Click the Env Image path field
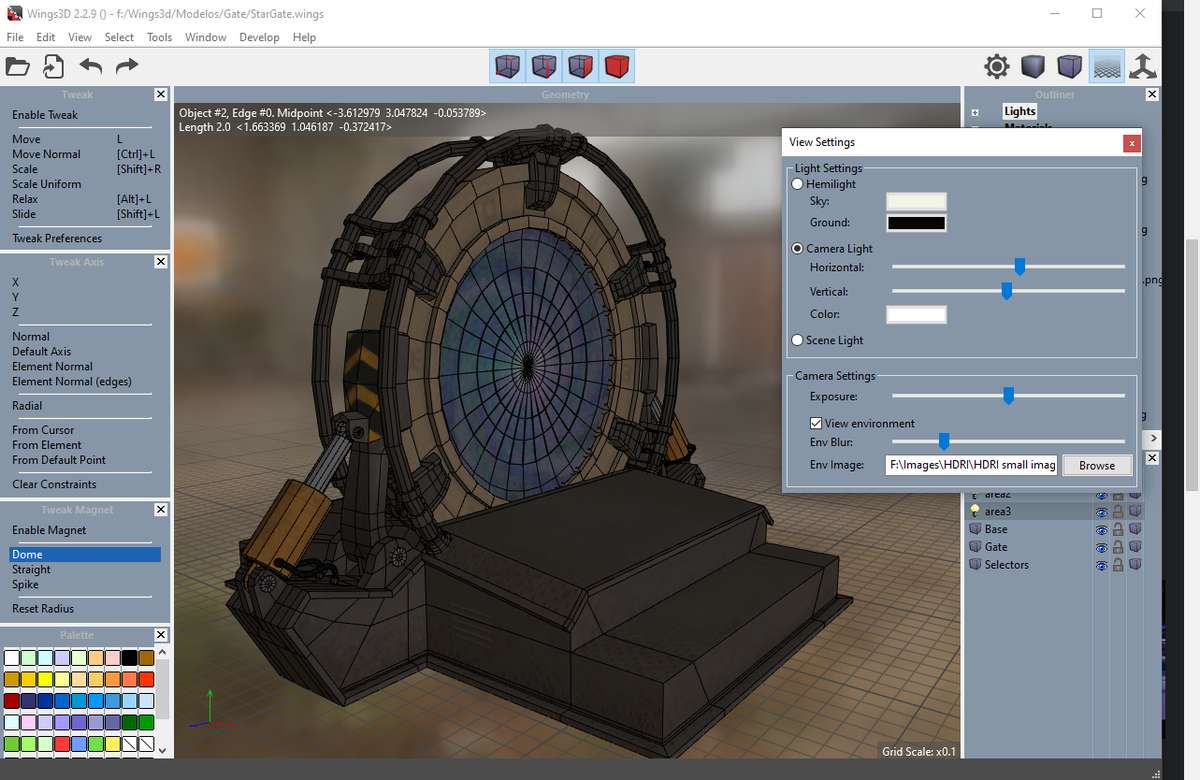This screenshot has height=780, width=1200. [972, 465]
